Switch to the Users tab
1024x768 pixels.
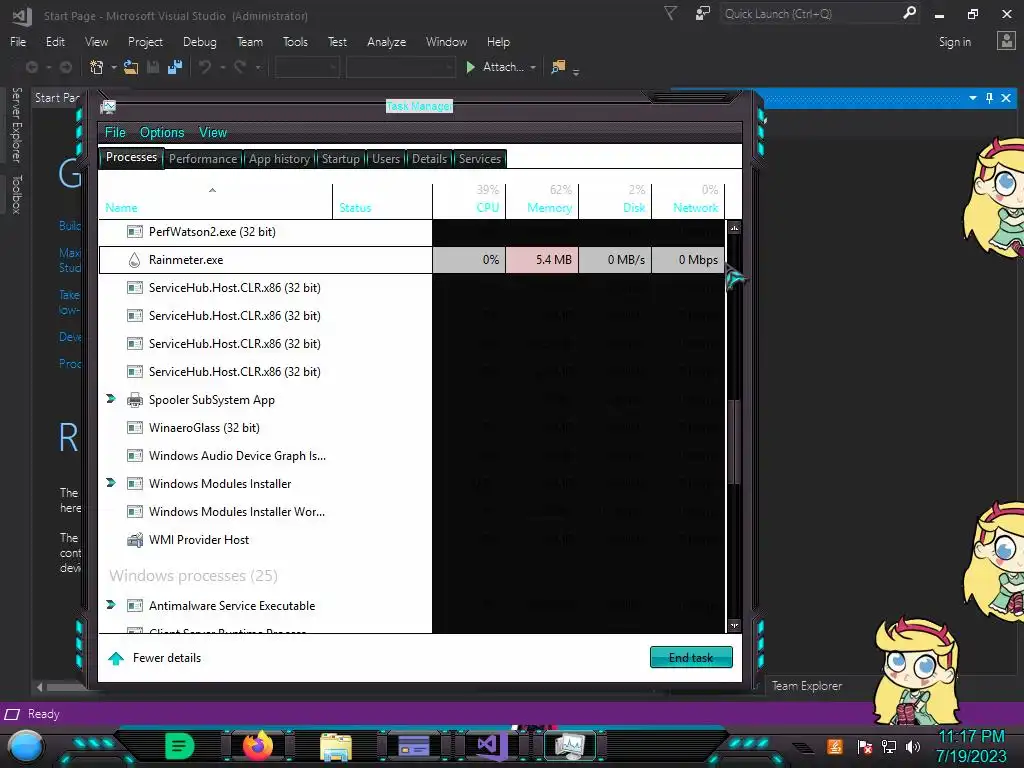coord(386,159)
